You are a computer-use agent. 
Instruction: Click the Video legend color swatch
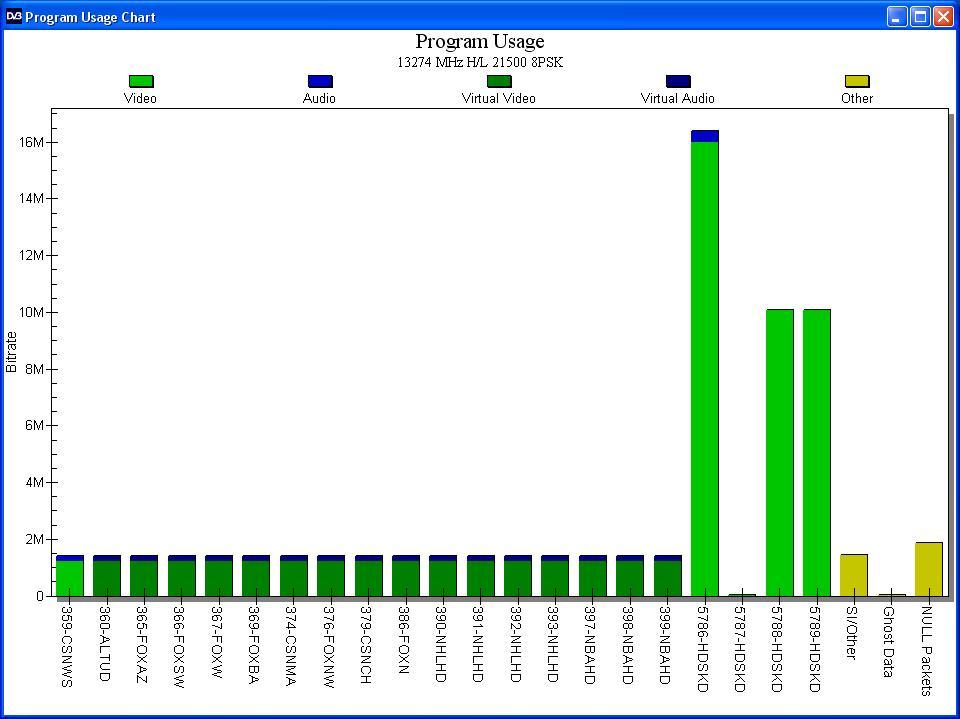pos(141,81)
